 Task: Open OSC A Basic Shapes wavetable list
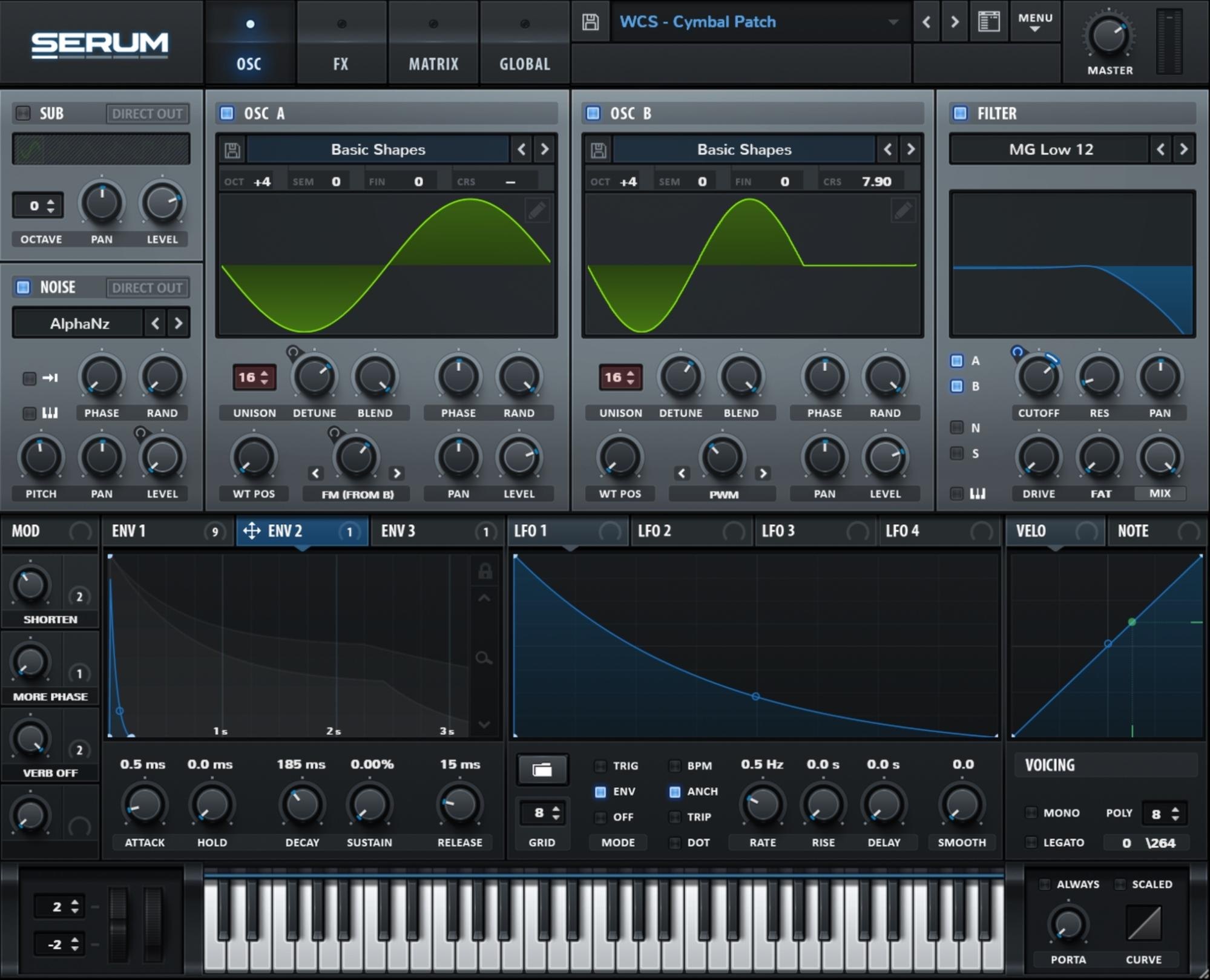pyautogui.click(x=378, y=150)
